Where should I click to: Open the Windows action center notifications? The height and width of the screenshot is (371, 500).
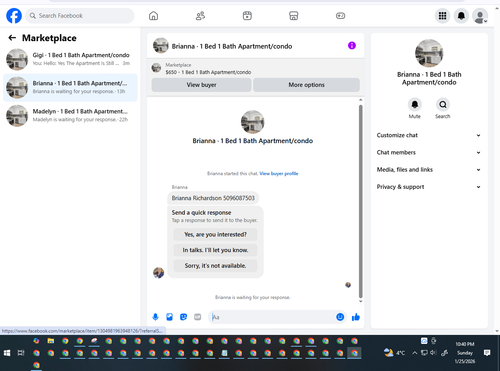(x=487, y=353)
